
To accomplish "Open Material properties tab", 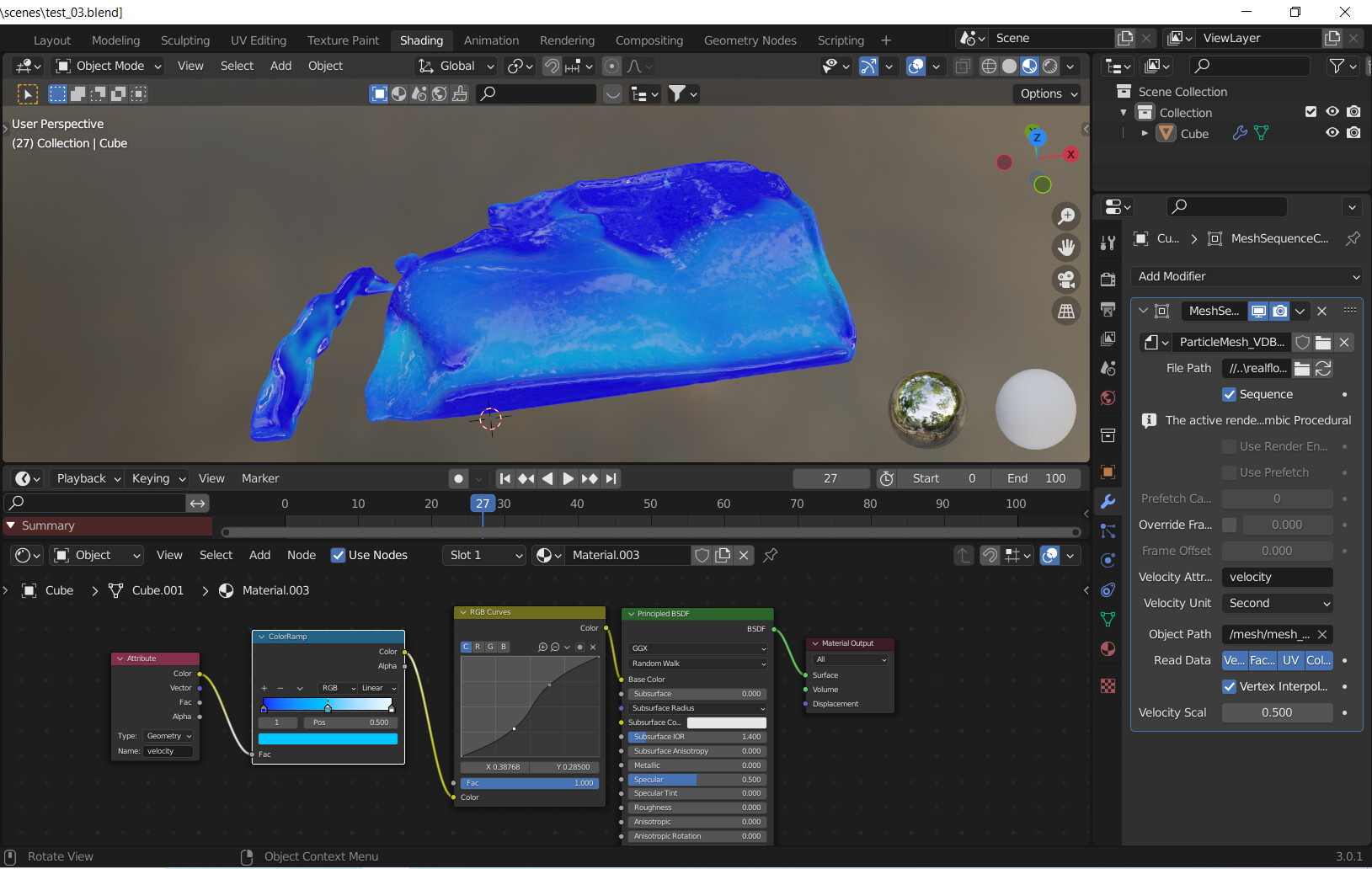I will (x=1108, y=648).
